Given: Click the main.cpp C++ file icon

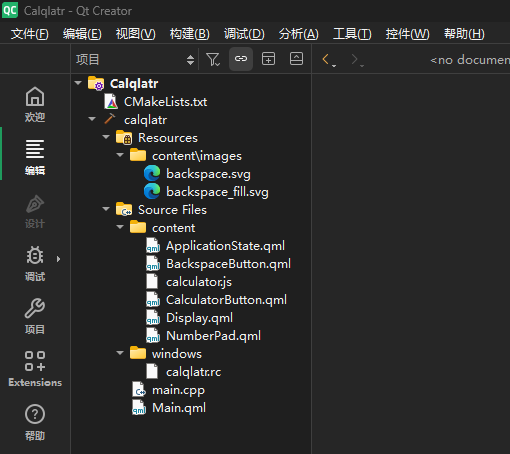Looking at the screenshot, I should [x=139, y=390].
